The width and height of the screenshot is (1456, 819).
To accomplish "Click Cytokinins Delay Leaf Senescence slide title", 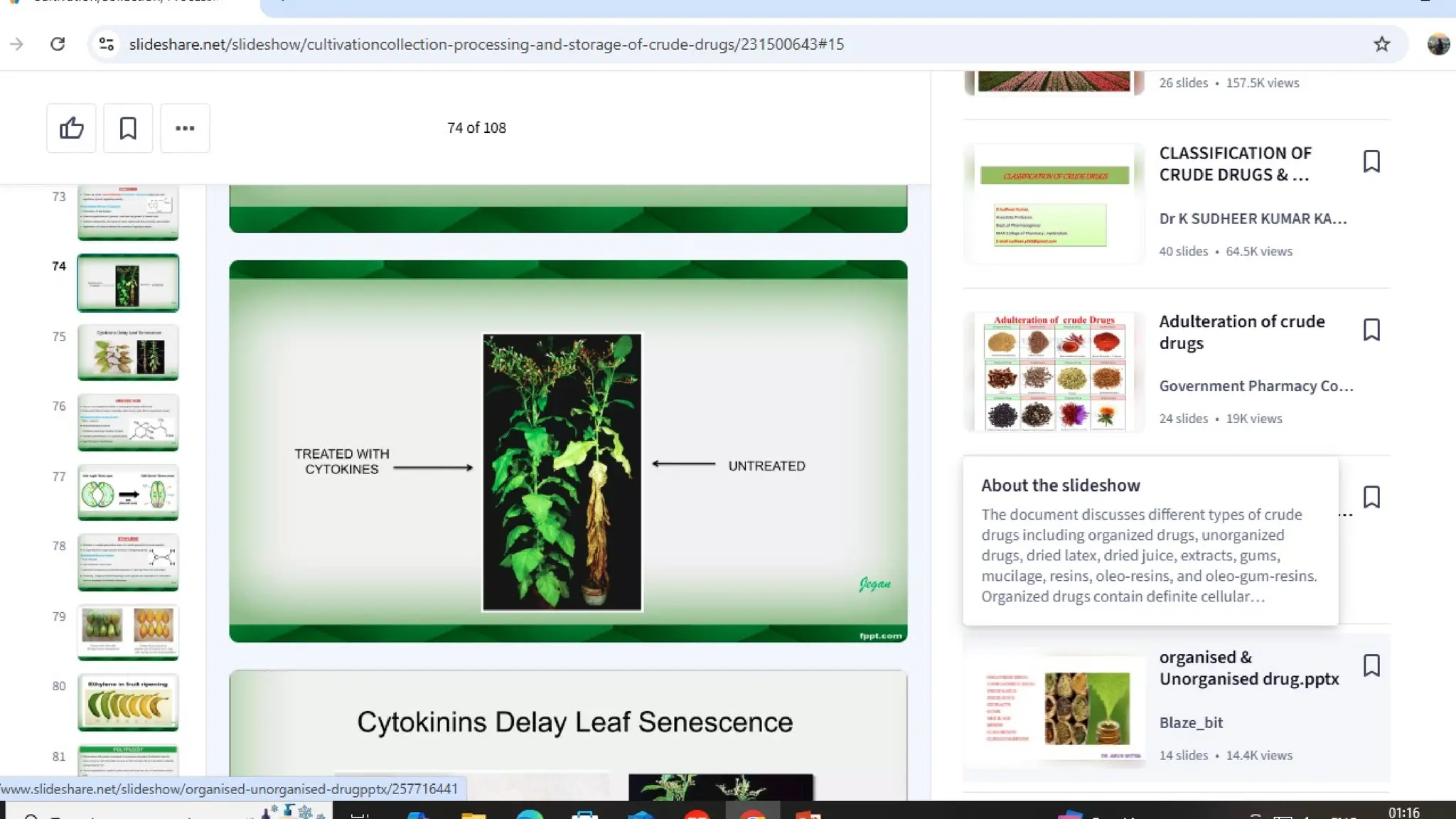I will (574, 722).
